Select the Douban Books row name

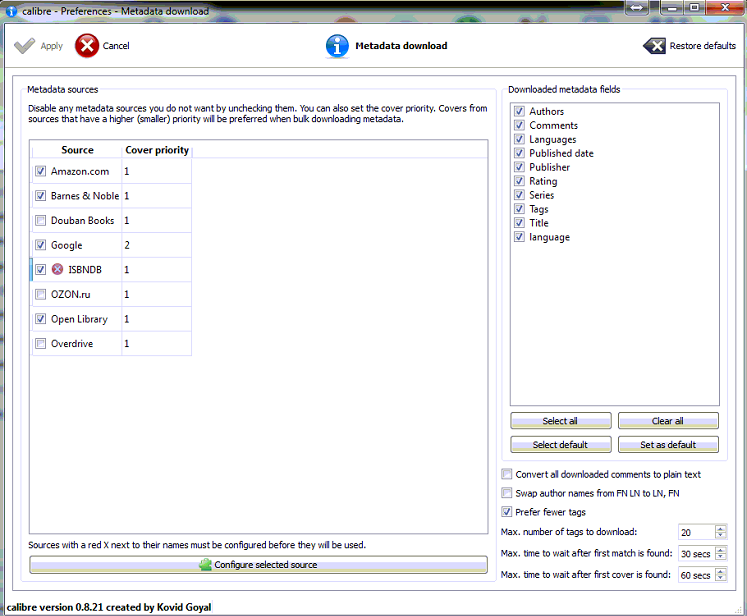coord(82,221)
